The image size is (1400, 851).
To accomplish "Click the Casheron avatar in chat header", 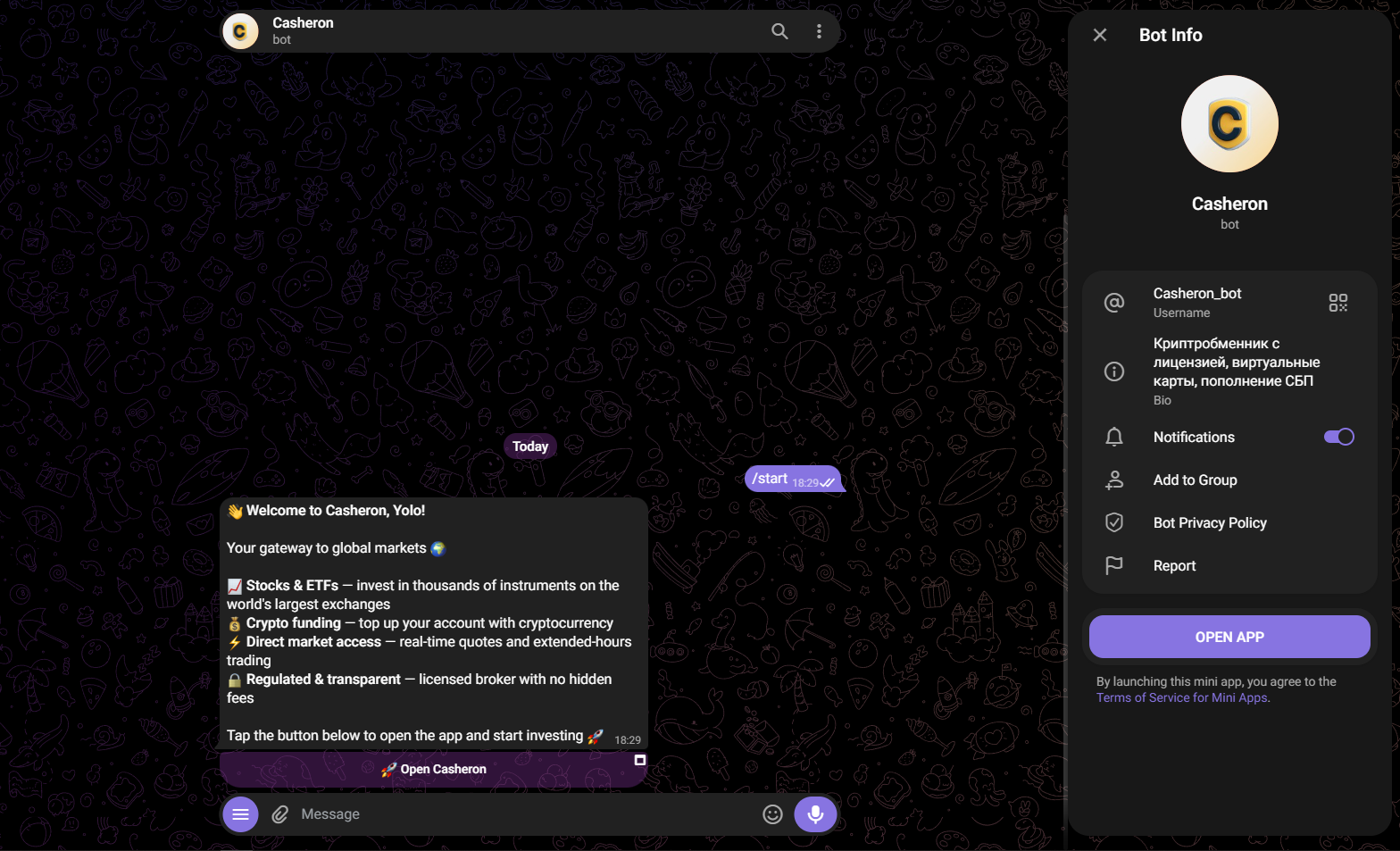I will 240,31.
